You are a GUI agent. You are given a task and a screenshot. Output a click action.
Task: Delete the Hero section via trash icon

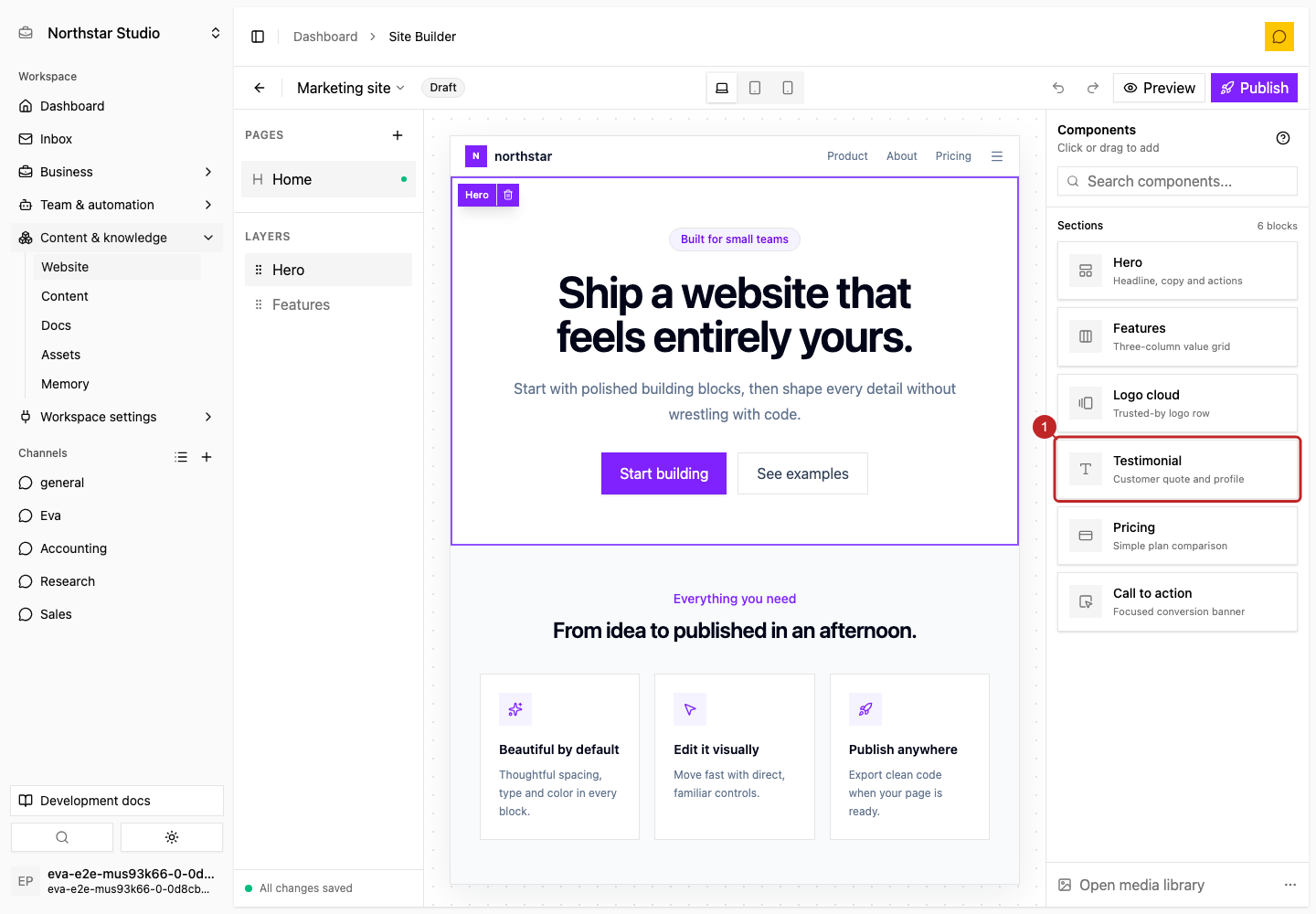pos(508,195)
